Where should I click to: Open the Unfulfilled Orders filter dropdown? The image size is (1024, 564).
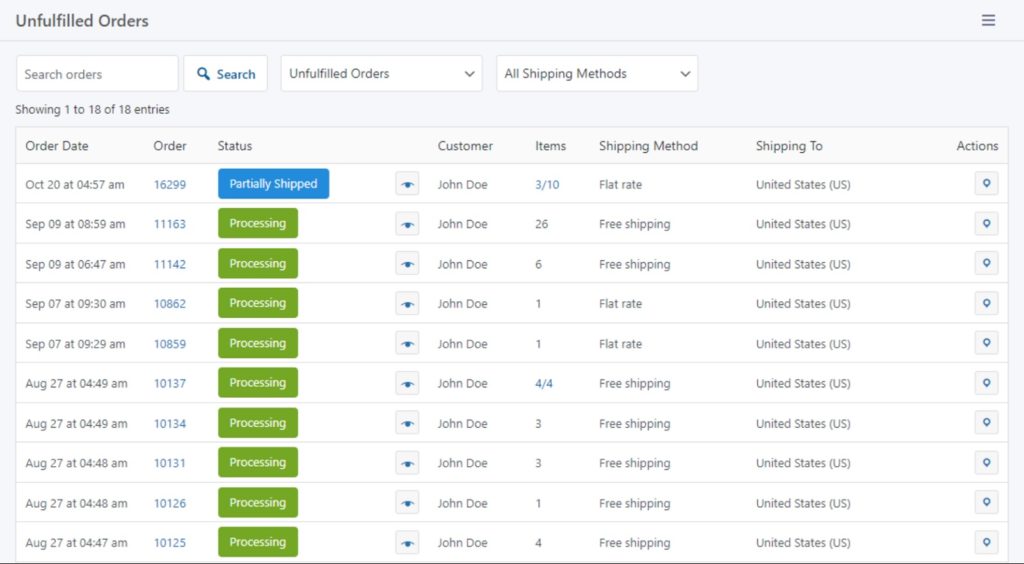pos(381,74)
